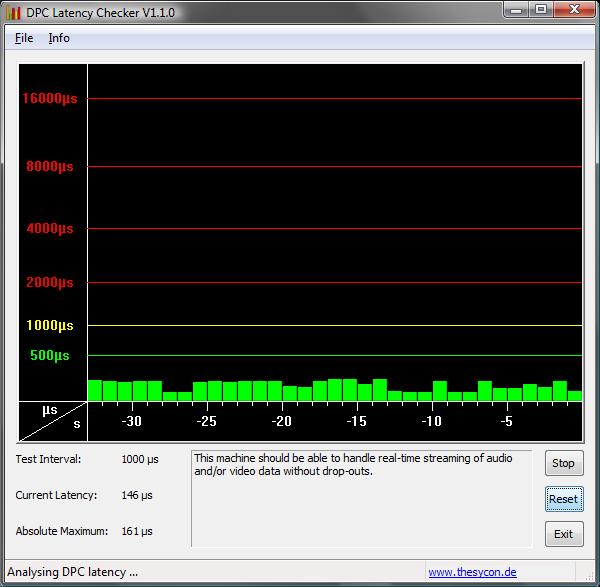Click the -15 time axis label
This screenshot has height=587, width=600.
coord(357,421)
